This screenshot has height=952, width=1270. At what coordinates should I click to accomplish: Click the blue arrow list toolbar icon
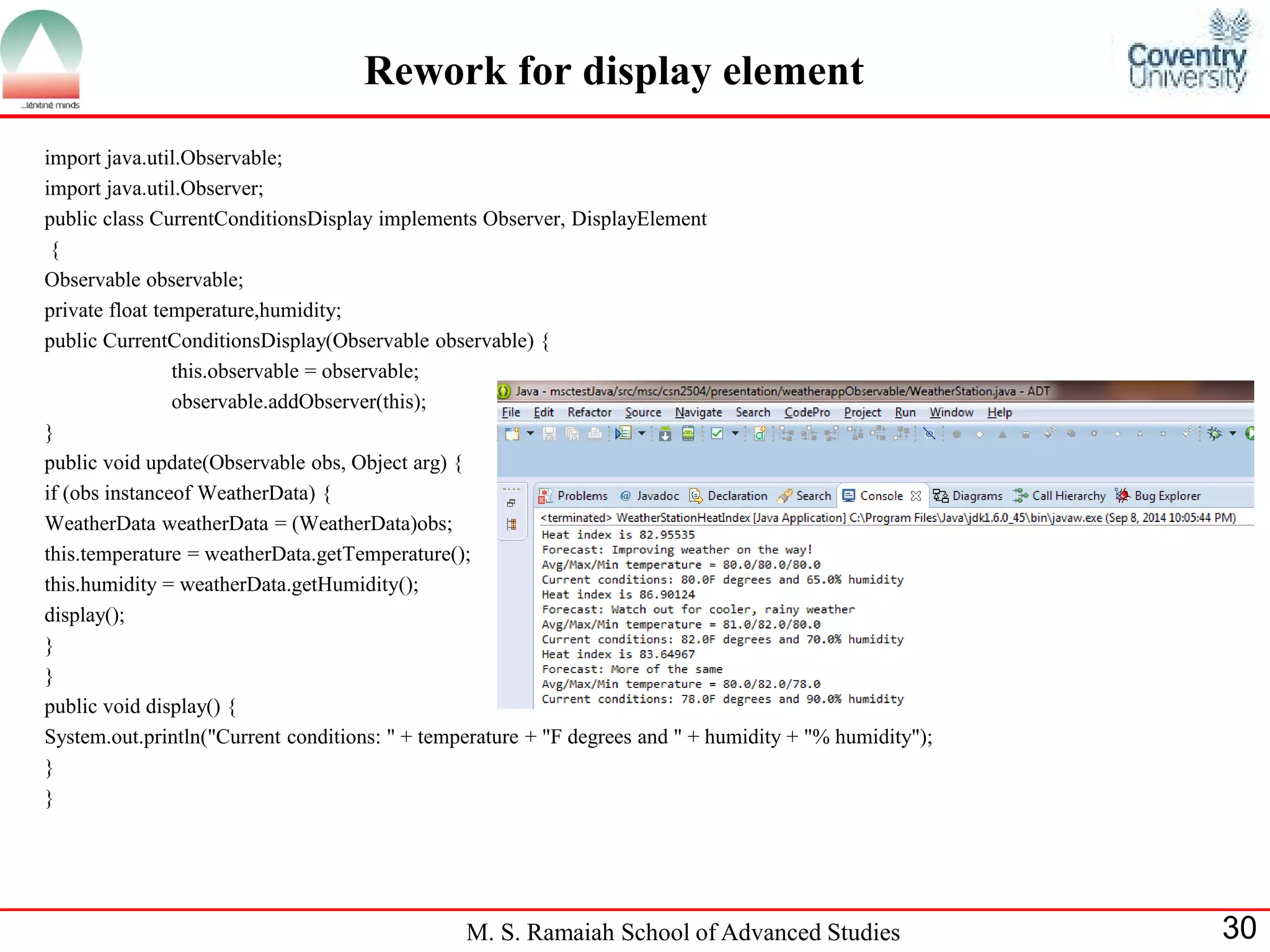click(x=623, y=434)
